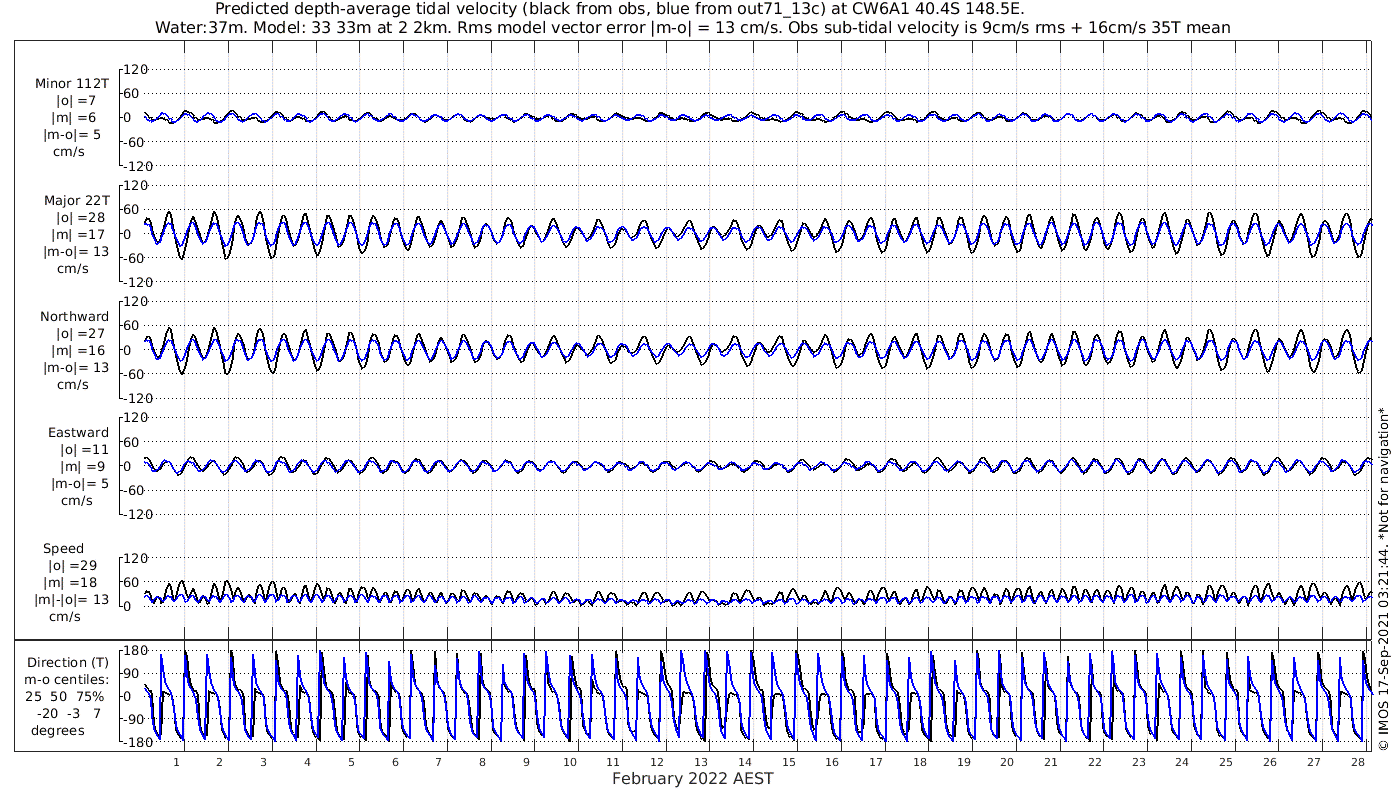This screenshot has width=1400, height=800.
Task: Click the 'February 2022 AEST' axis title
Action: tap(692, 778)
